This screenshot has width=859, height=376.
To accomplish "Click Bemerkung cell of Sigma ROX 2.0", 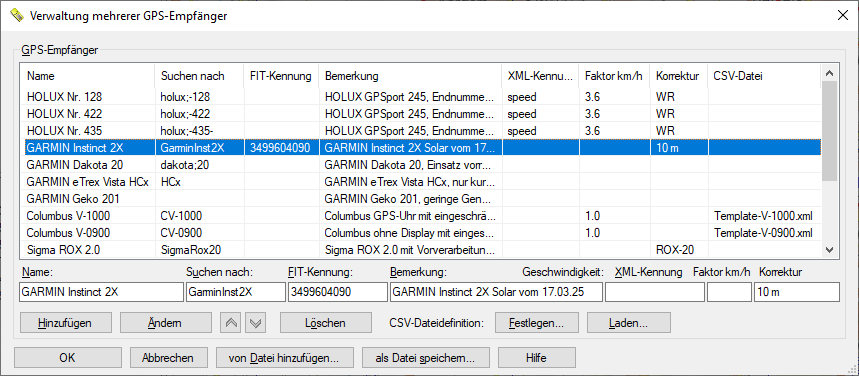I will (410, 250).
